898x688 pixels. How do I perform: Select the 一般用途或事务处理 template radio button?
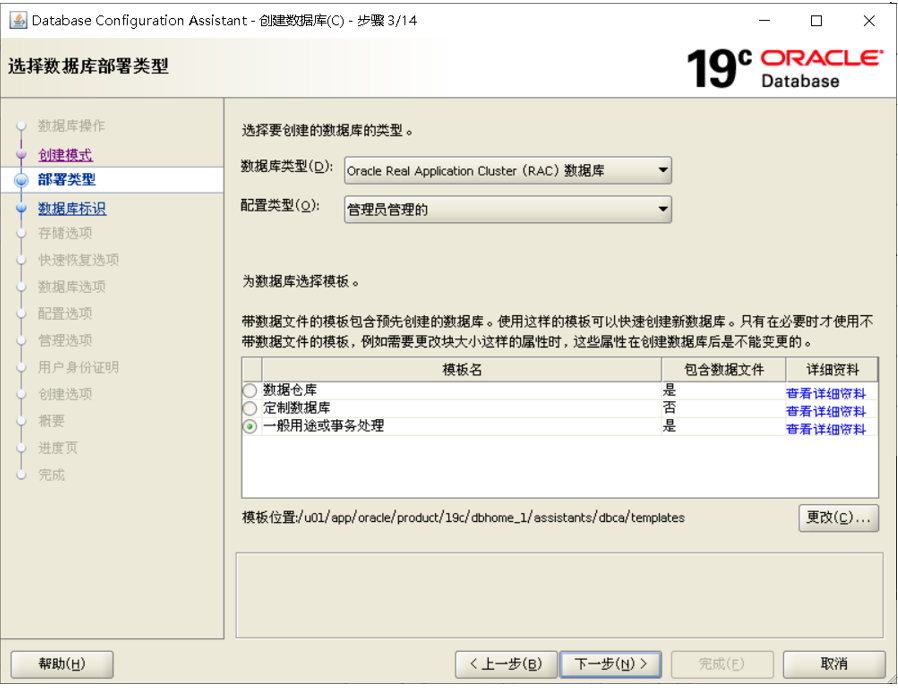(x=248, y=426)
